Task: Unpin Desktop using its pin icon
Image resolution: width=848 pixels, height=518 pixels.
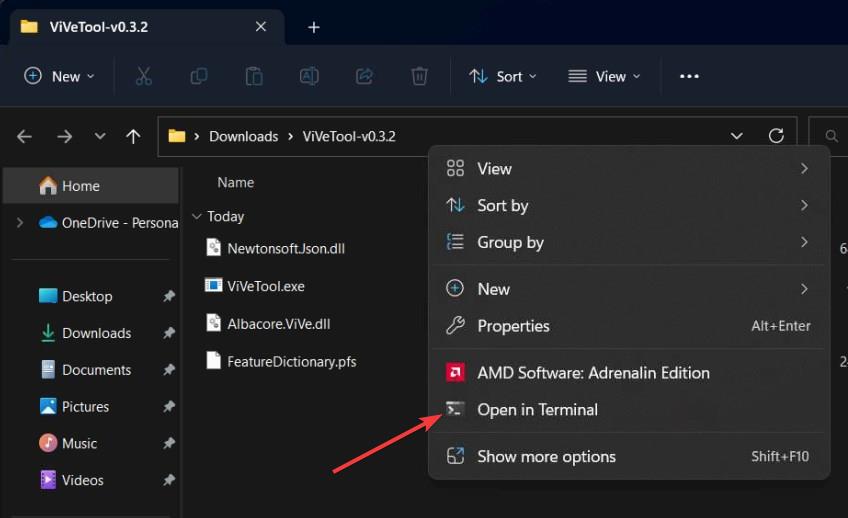Action: 169,296
